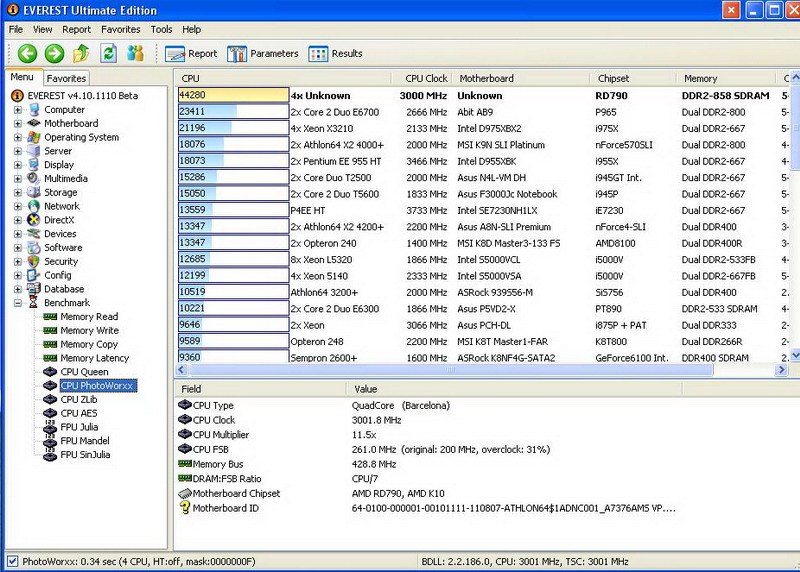
Task: Expand the Display tree node
Action: tap(17, 165)
